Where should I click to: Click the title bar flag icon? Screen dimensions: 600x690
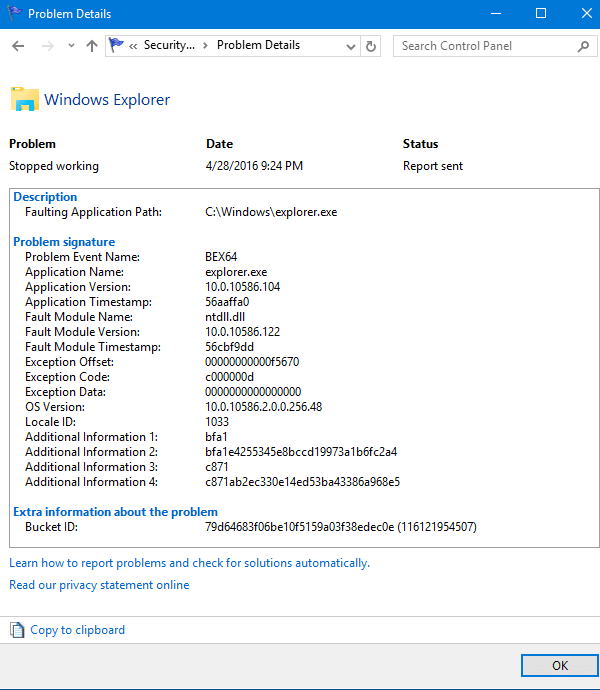click(14, 12)
